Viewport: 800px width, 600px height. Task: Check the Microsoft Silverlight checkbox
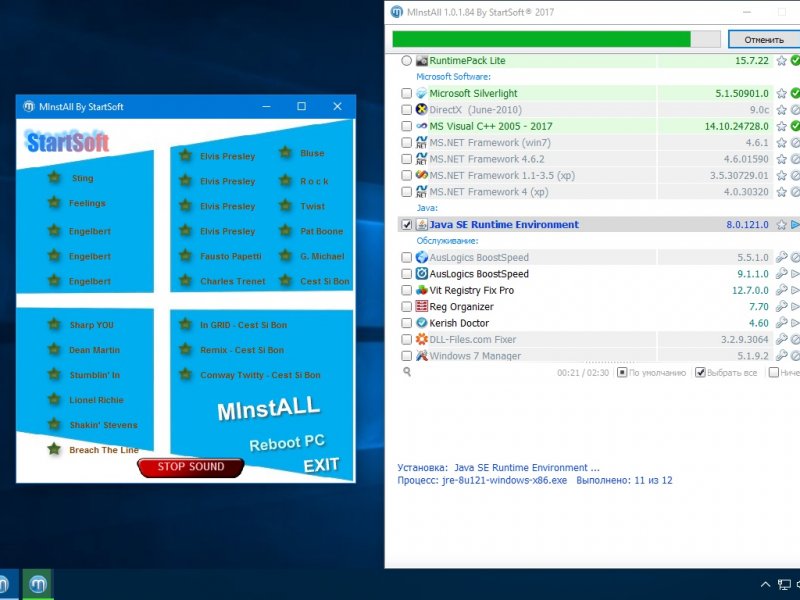406,93
